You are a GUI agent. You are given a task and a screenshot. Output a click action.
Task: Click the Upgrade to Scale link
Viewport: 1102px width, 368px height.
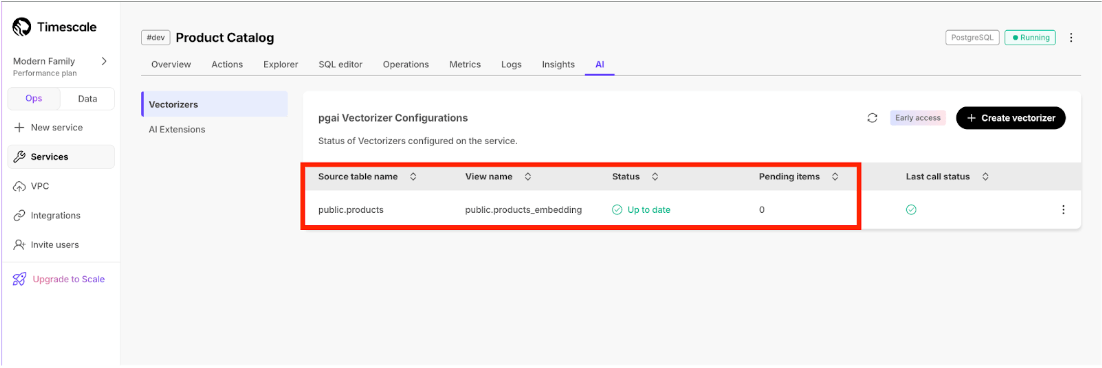coord(68,279)
